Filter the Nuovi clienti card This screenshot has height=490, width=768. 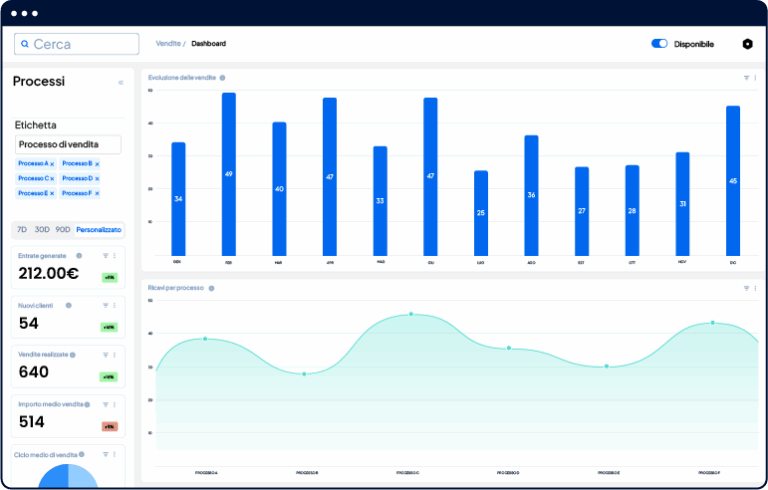[105, 305]
